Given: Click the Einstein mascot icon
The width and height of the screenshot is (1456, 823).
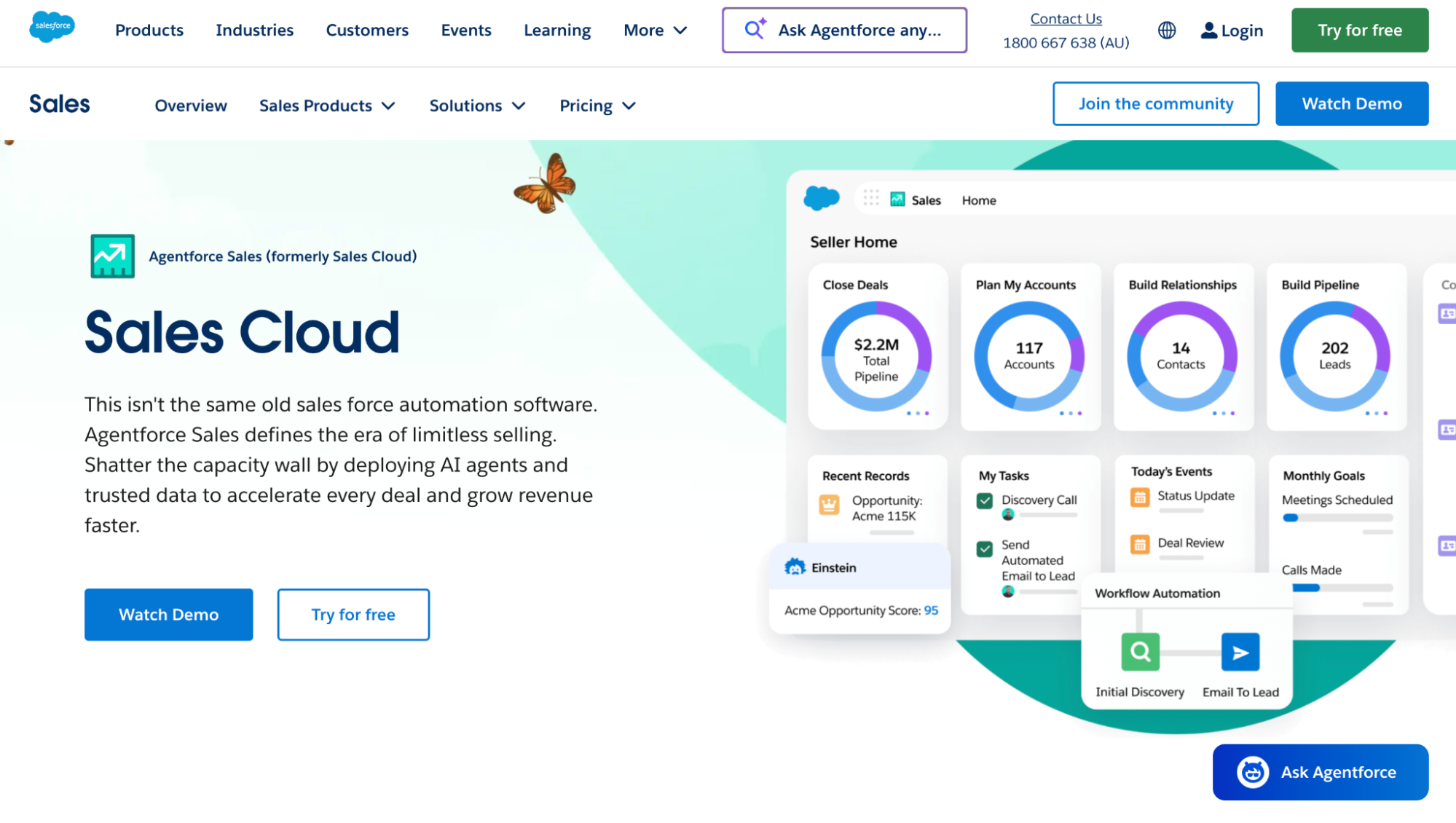Looking at the screenshot, I should [795, 567].
